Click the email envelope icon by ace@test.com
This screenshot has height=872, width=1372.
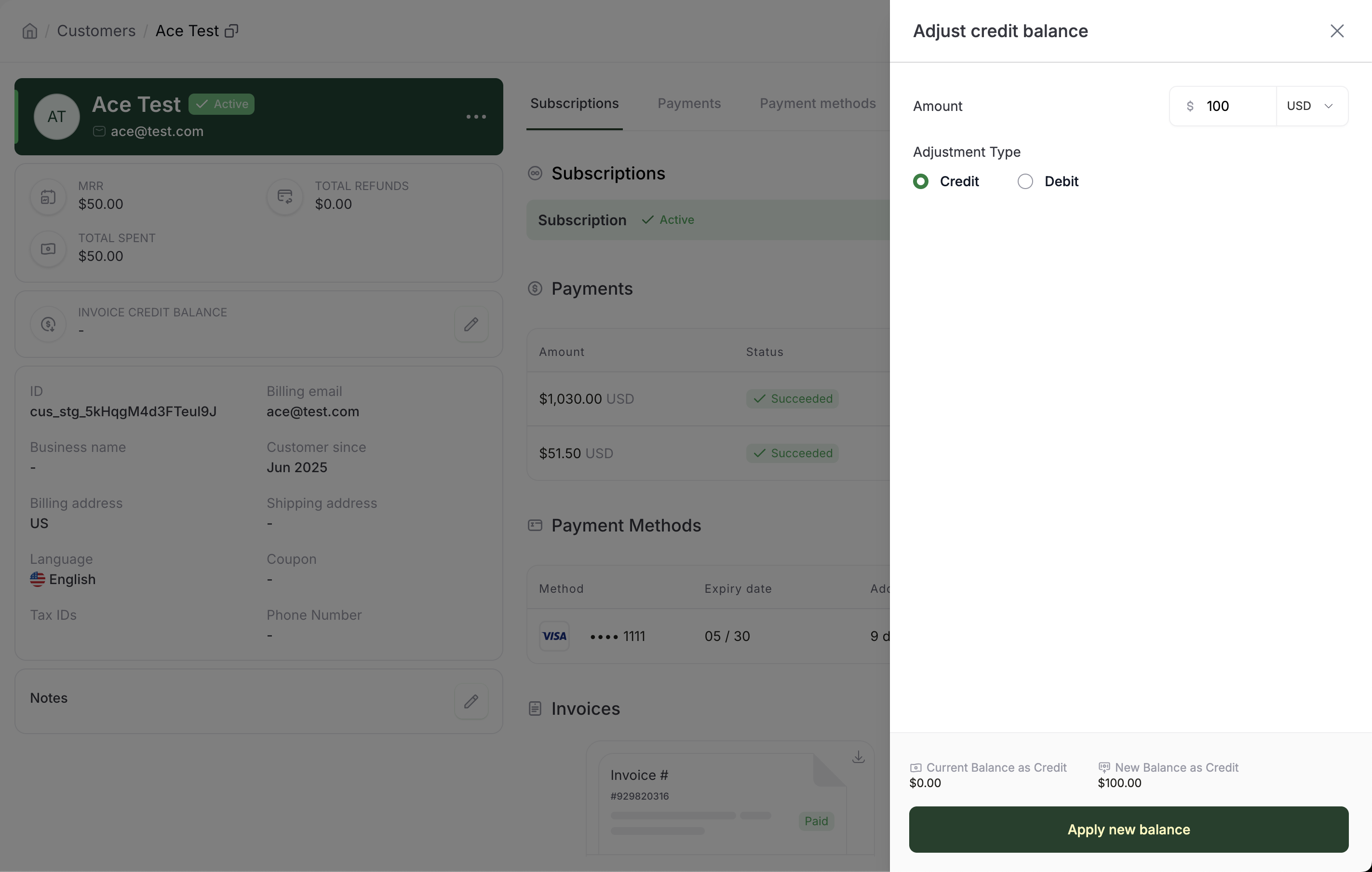[x=99, y=132]
